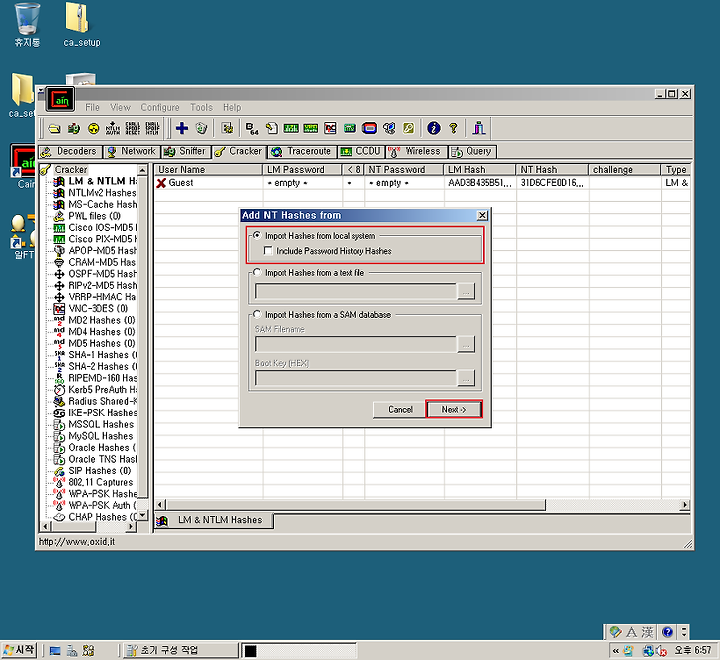
Task: Click the Boot Key (HEX) input field
Action: pos(356,378)
